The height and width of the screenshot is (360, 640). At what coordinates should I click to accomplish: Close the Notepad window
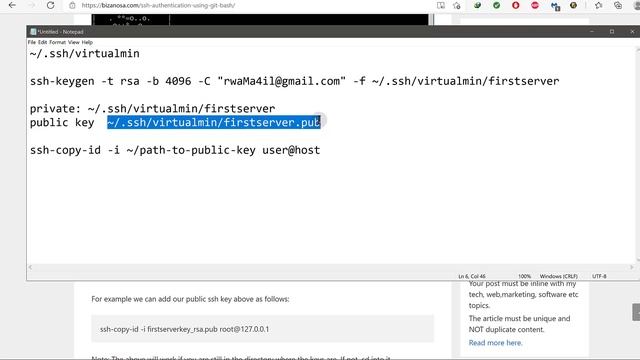pos(632,31)
